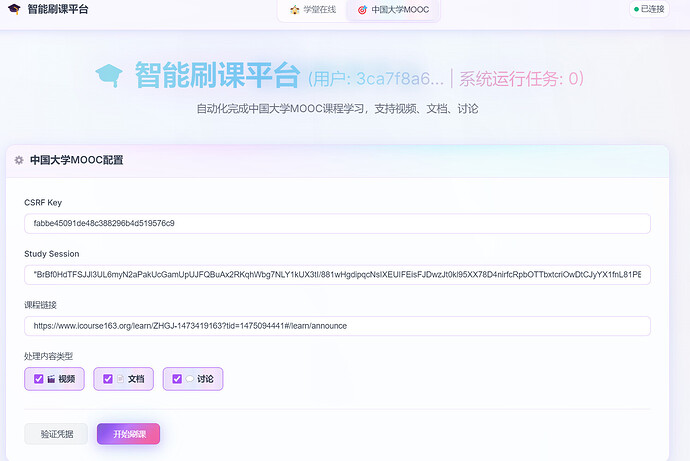This screenshot has width=690, height=461.
Task: Toggle the 文档 checkbox
Action: click(108, 379)
